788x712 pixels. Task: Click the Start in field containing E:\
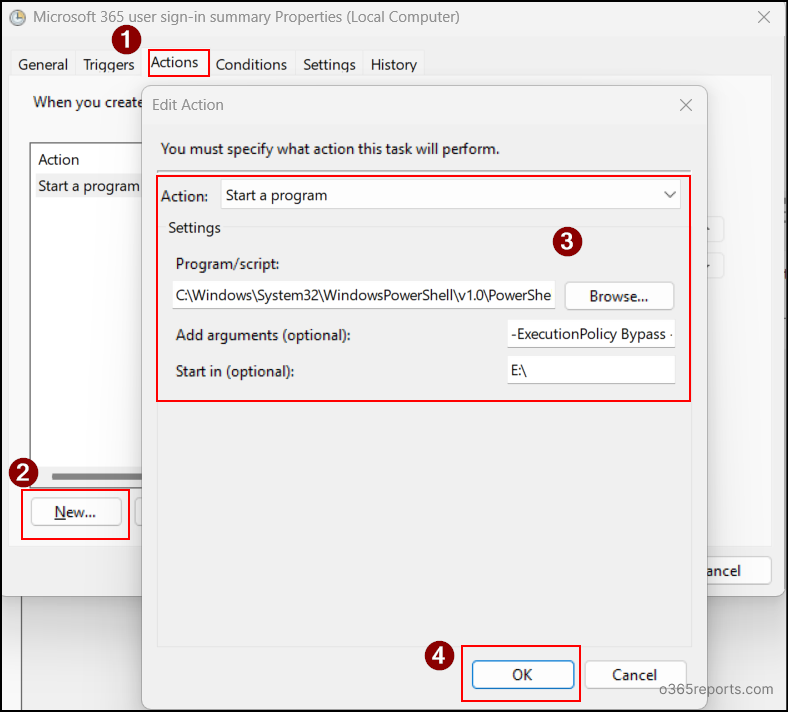590,369
